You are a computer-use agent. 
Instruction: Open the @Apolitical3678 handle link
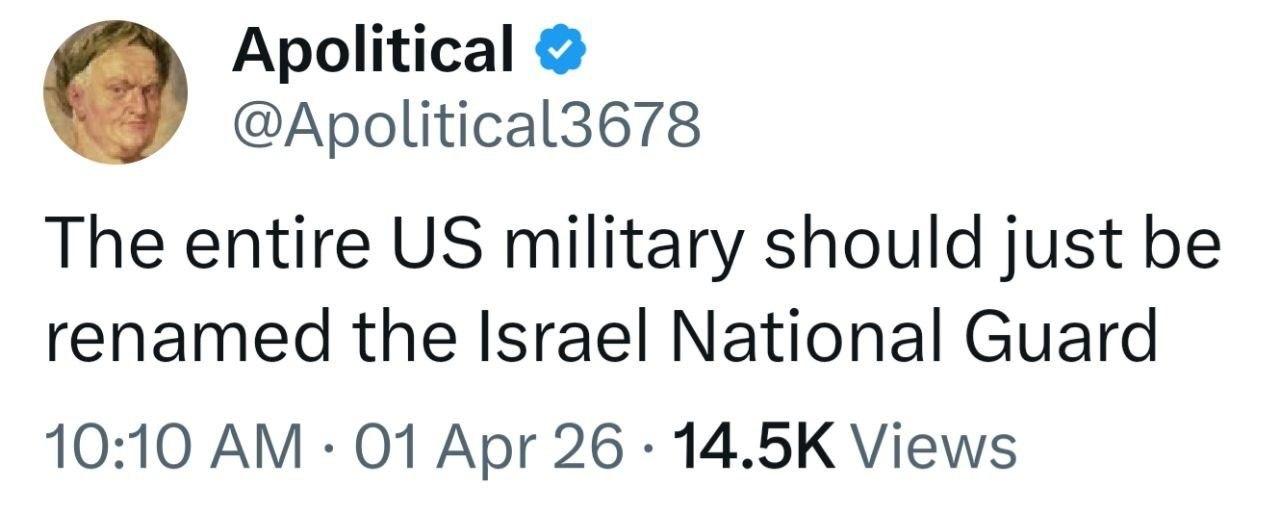(466, 126)
